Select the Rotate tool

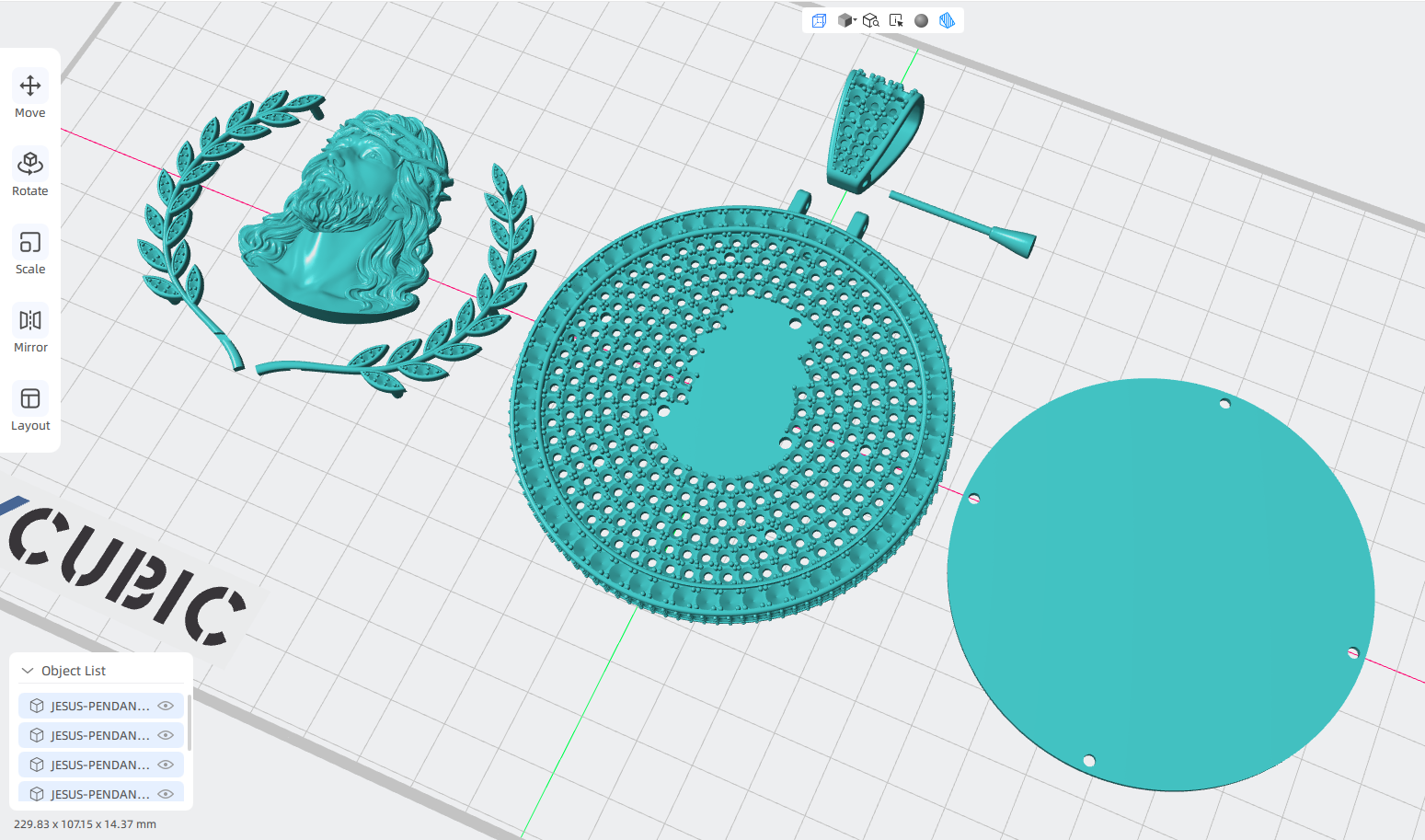click(30, 174)
